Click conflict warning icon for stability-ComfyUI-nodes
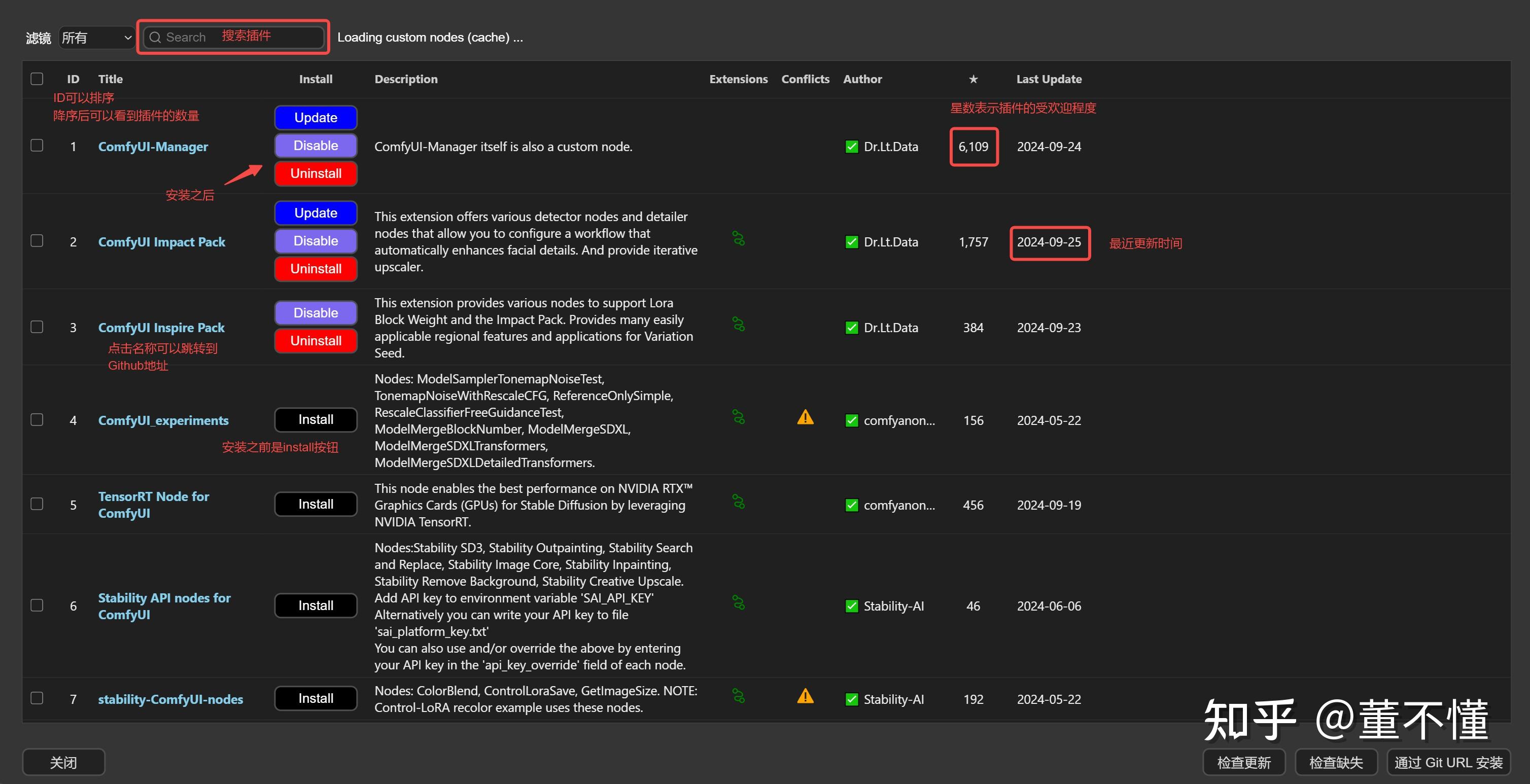The width and height of the screenshot is (1530, 784). 805,696
